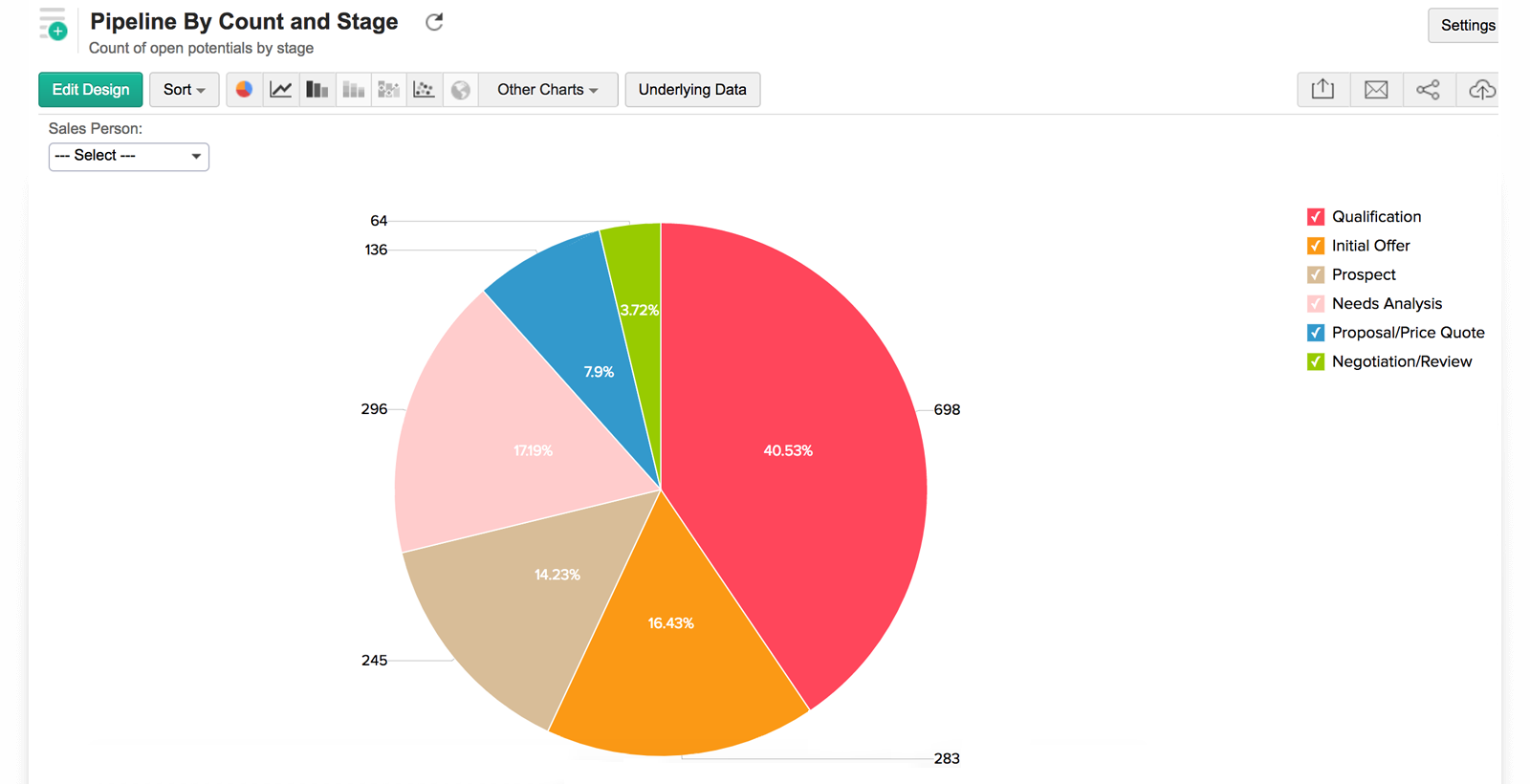
Task: Switch to the bar chart view
Action: 317,90
